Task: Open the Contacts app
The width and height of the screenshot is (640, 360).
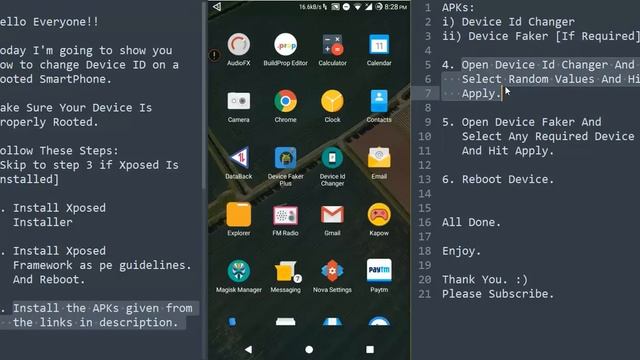Action: click(x=379, y=106)
